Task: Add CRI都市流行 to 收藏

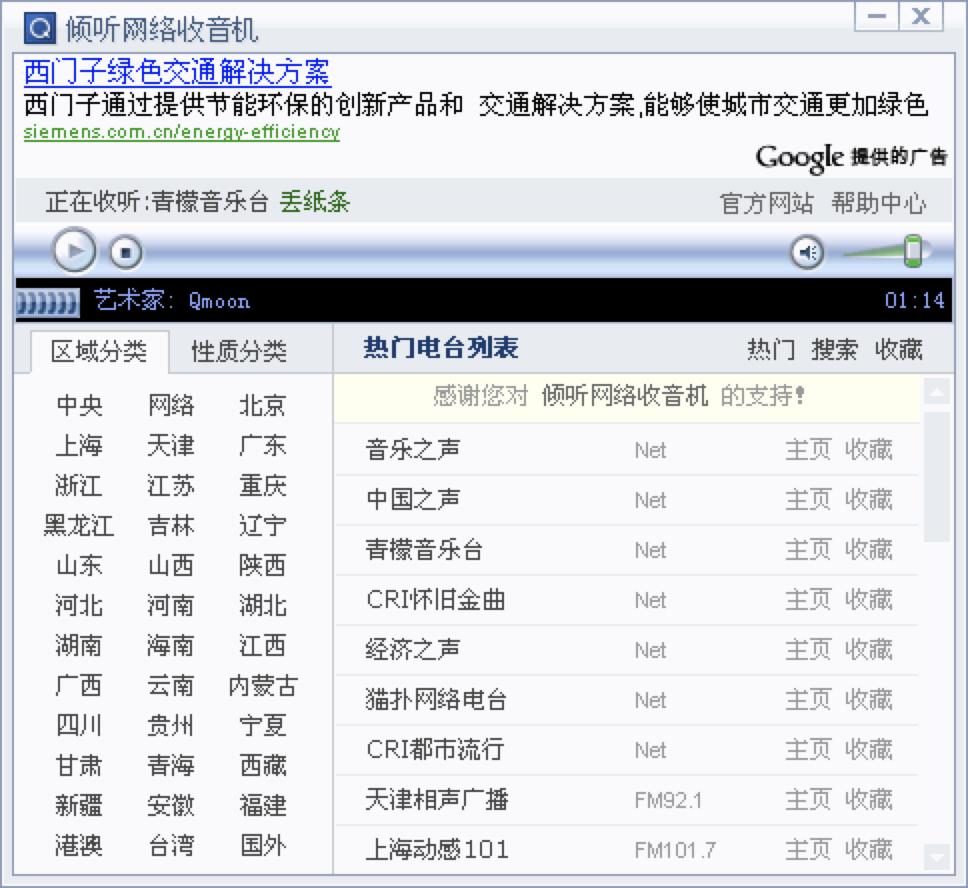Action: pyautogui.click(x=869, y=750)
